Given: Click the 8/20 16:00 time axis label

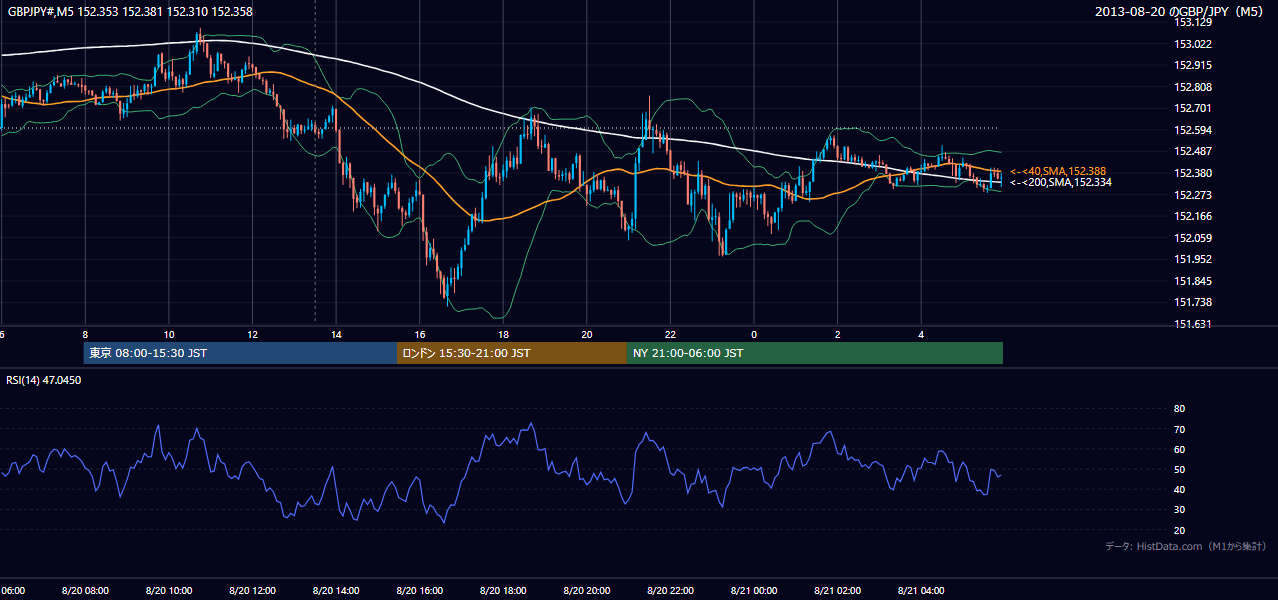Looking at the screenshot, I should coord(419,591).
